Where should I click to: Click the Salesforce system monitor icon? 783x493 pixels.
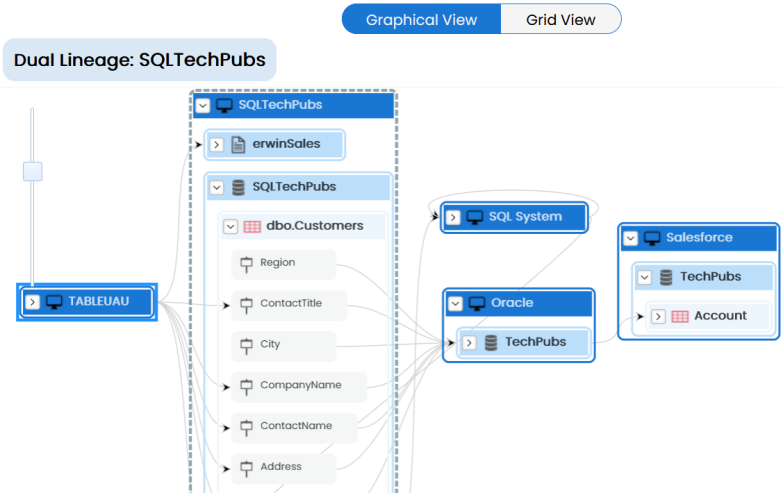(x=652, y=238)
